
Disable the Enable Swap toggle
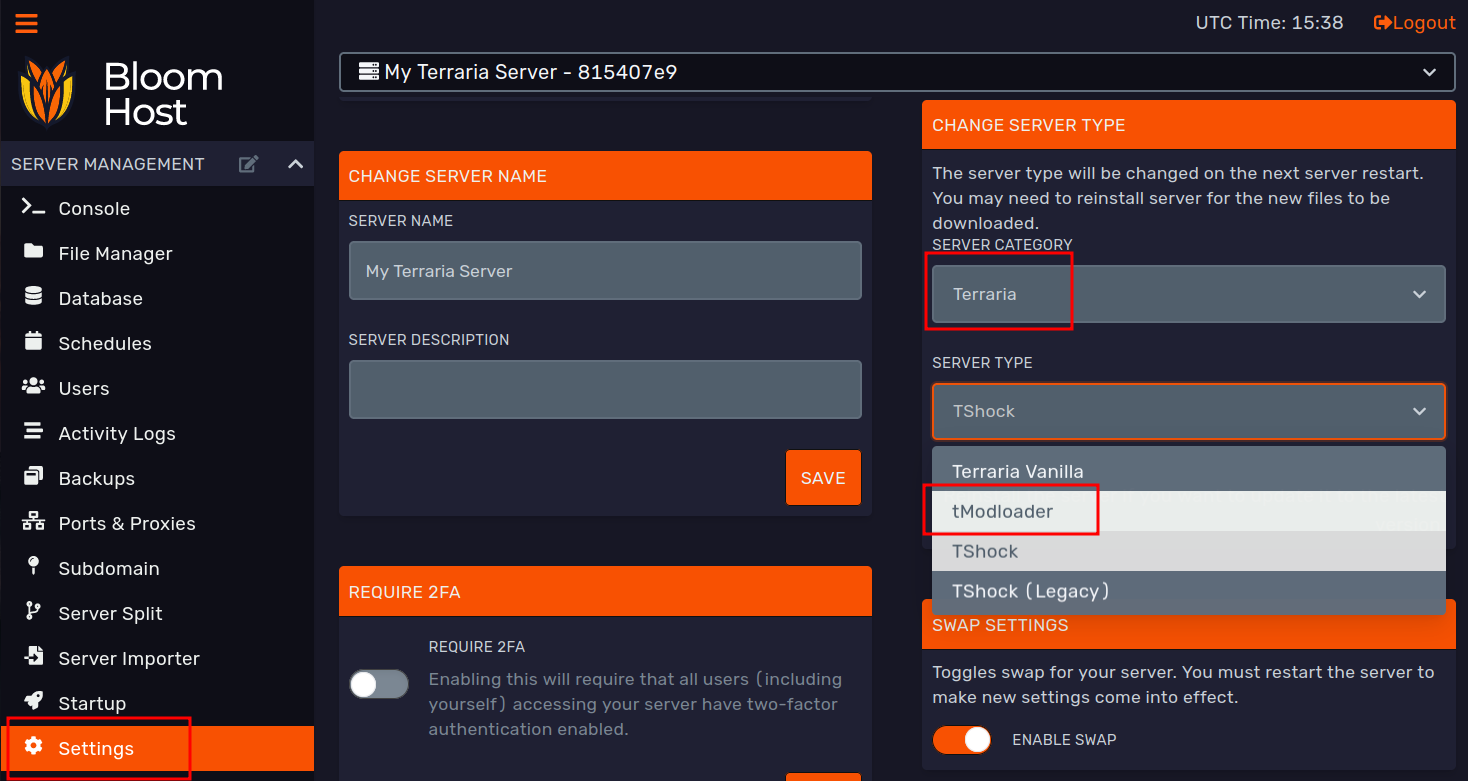tap(961, 740)
